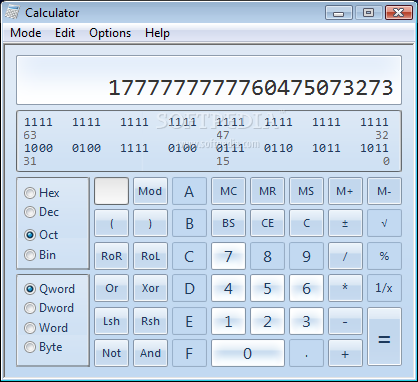Click the RoR rotate right button

[x=111, y=256]
